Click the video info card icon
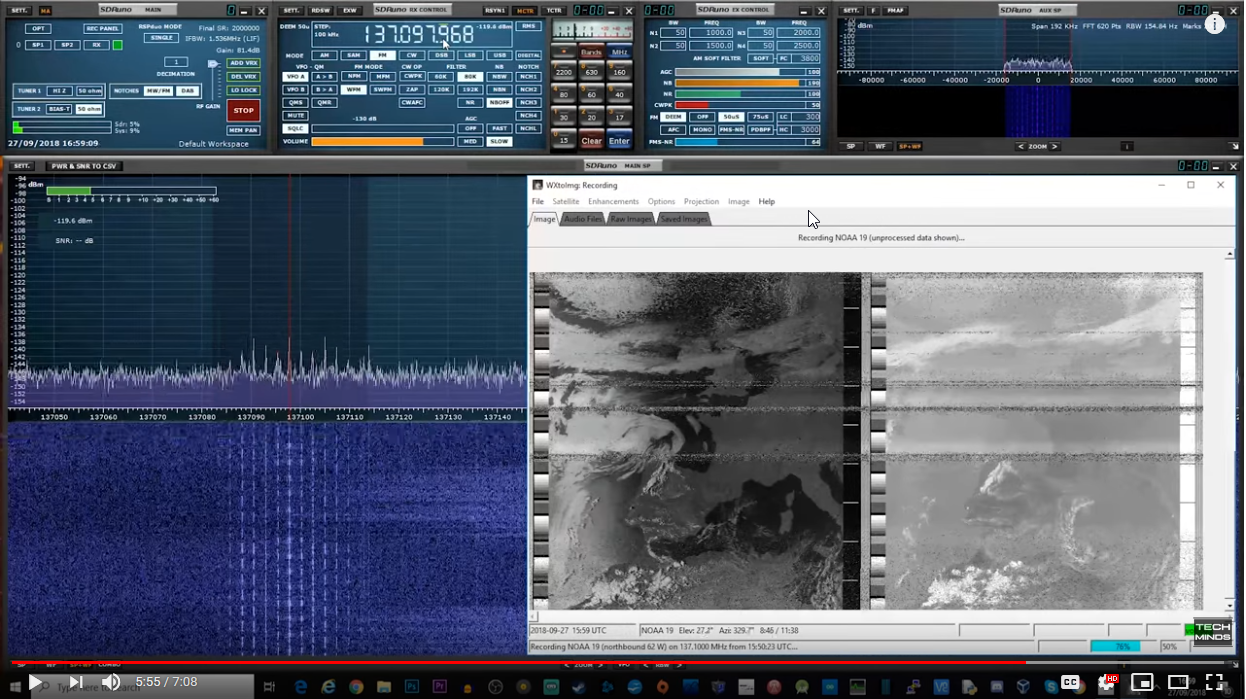 pyautogui.click(x=1214, y=24)
